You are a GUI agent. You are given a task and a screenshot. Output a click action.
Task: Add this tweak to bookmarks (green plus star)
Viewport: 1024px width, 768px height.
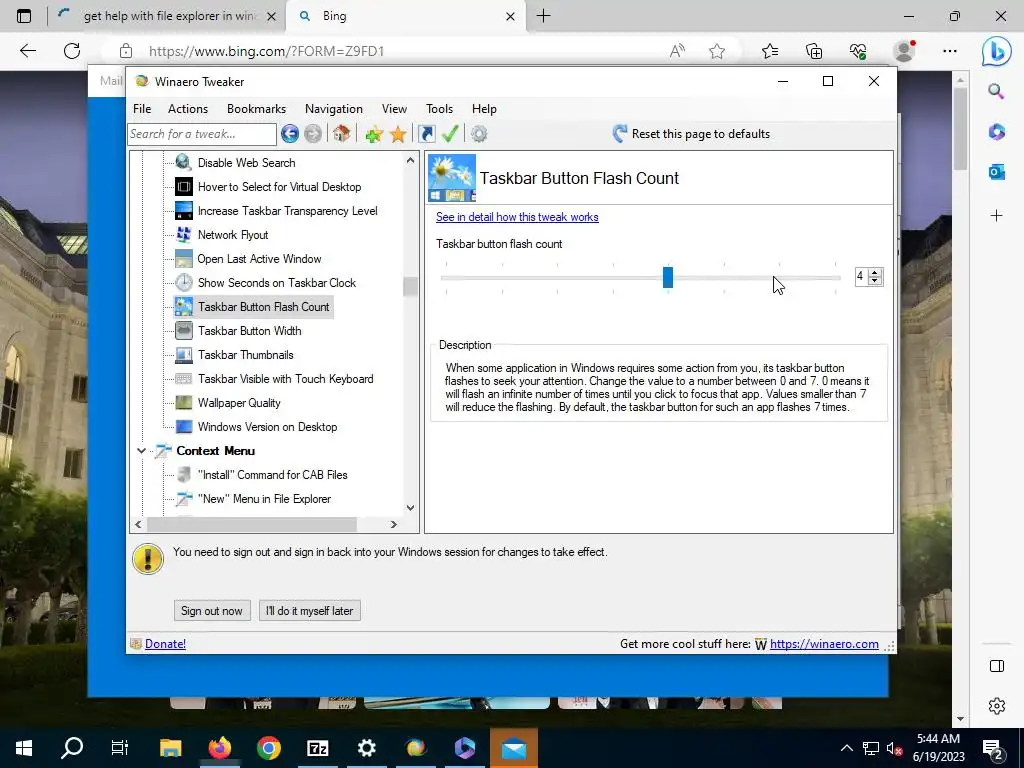pyautogui.click(x=374, y=135)
